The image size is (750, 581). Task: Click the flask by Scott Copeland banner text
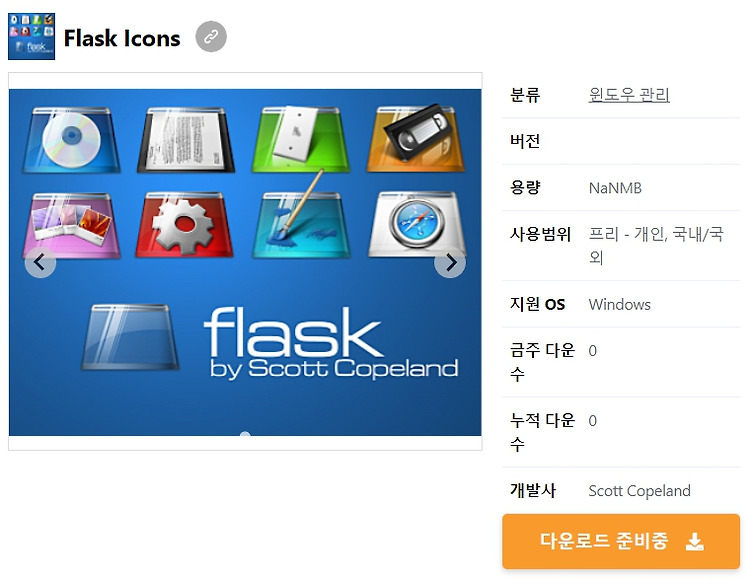coord(331,343)
